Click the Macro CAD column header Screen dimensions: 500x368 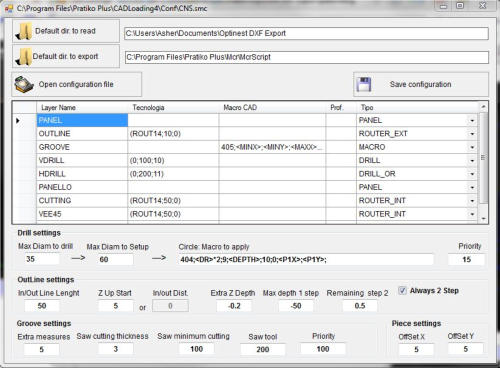click(272, 108)
